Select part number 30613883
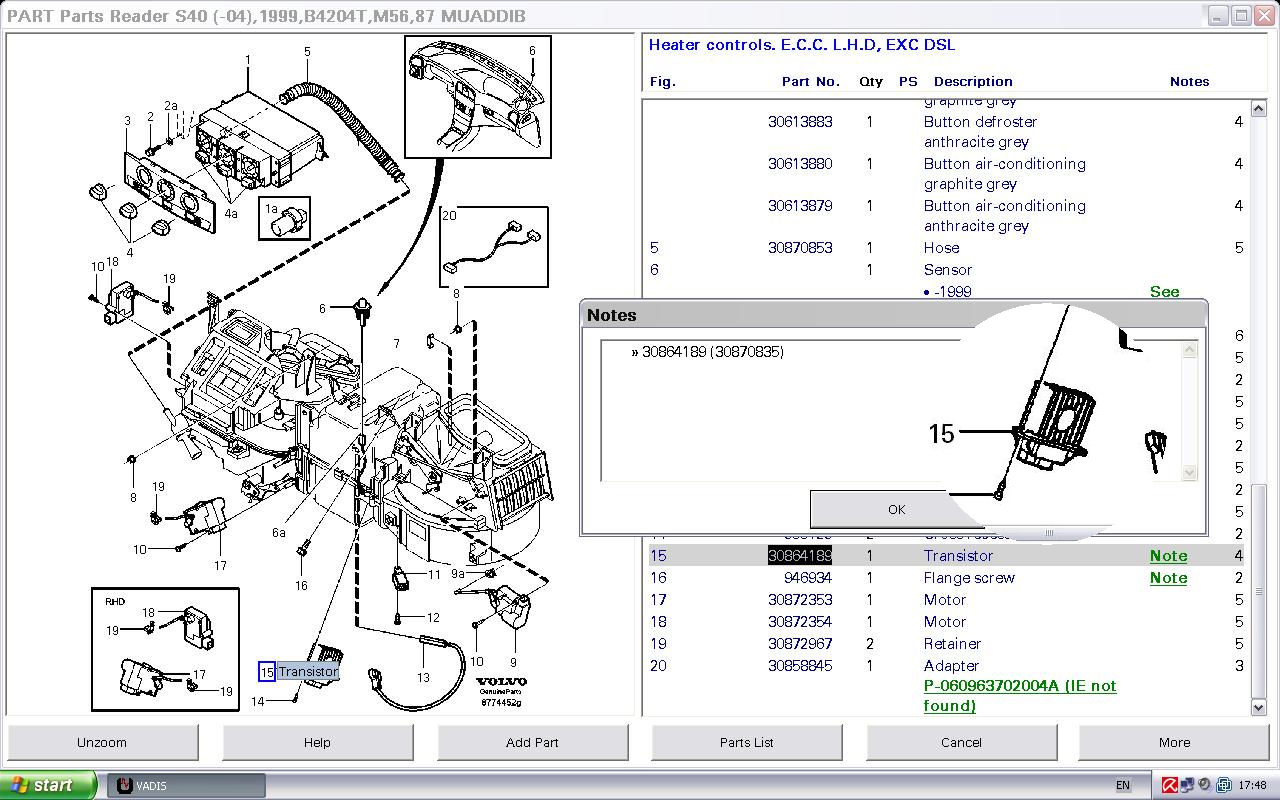 800,122
